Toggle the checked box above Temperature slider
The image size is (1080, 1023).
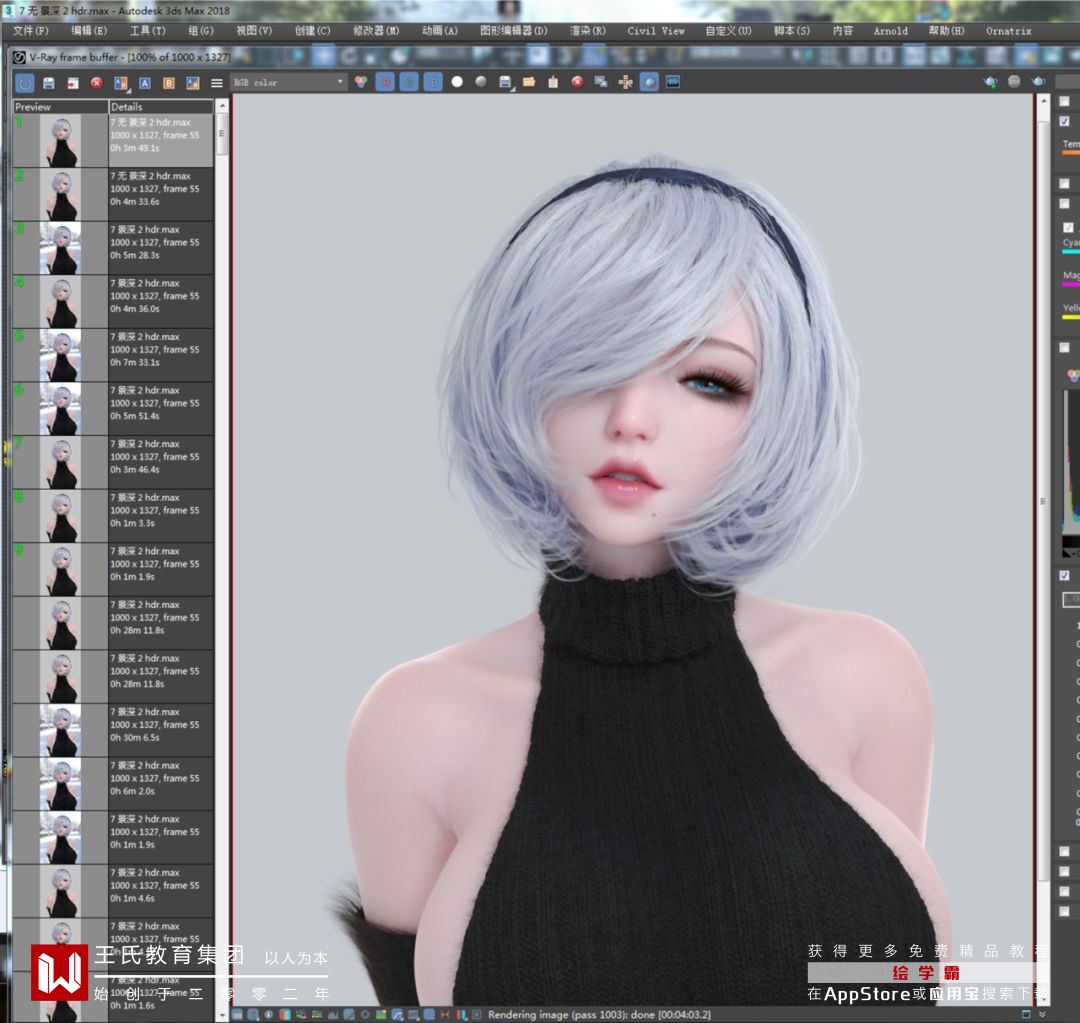(x=1064, y=121)
